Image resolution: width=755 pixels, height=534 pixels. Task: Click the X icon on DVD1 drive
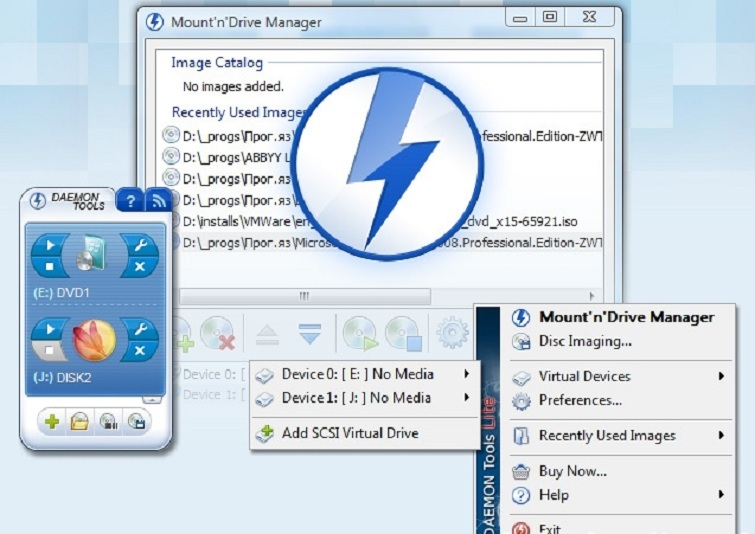pyautogui.click(x=139, y=267)
